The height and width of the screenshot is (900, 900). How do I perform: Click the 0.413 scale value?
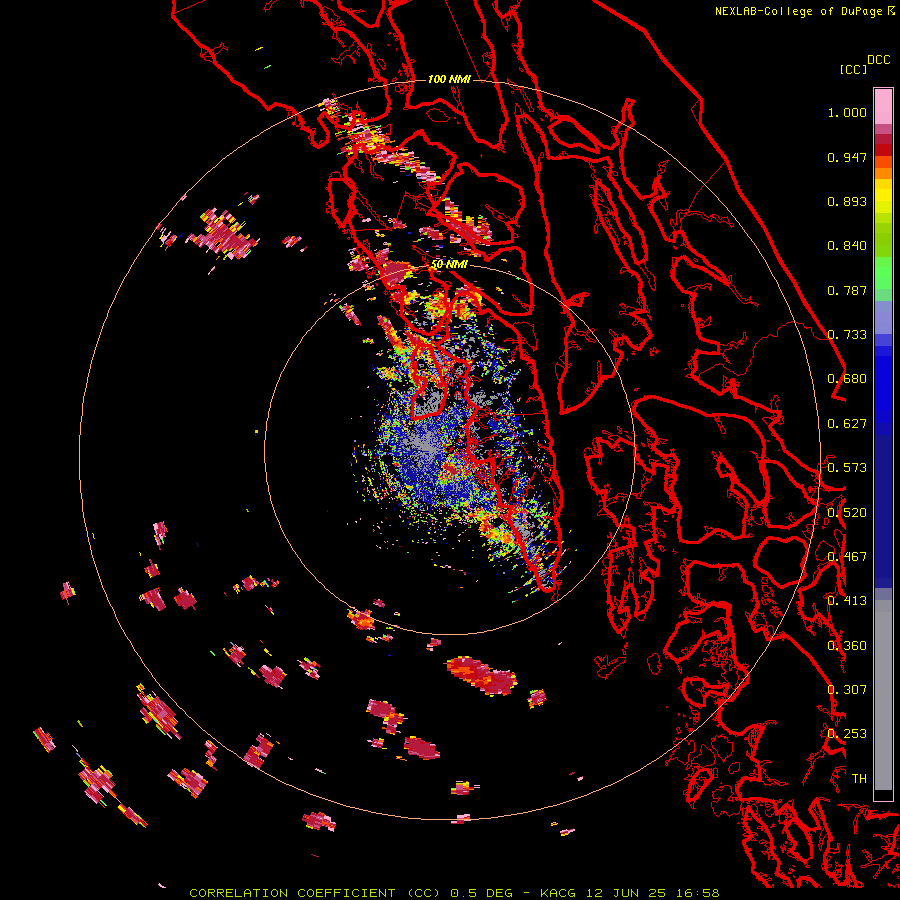coord(847,601)
